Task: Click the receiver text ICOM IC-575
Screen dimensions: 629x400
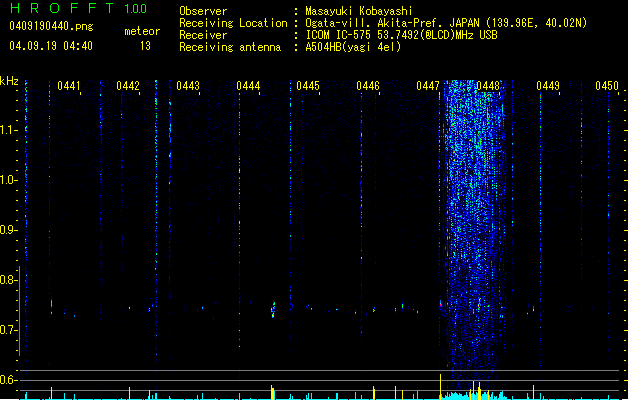Action: (x=340, y=35)
